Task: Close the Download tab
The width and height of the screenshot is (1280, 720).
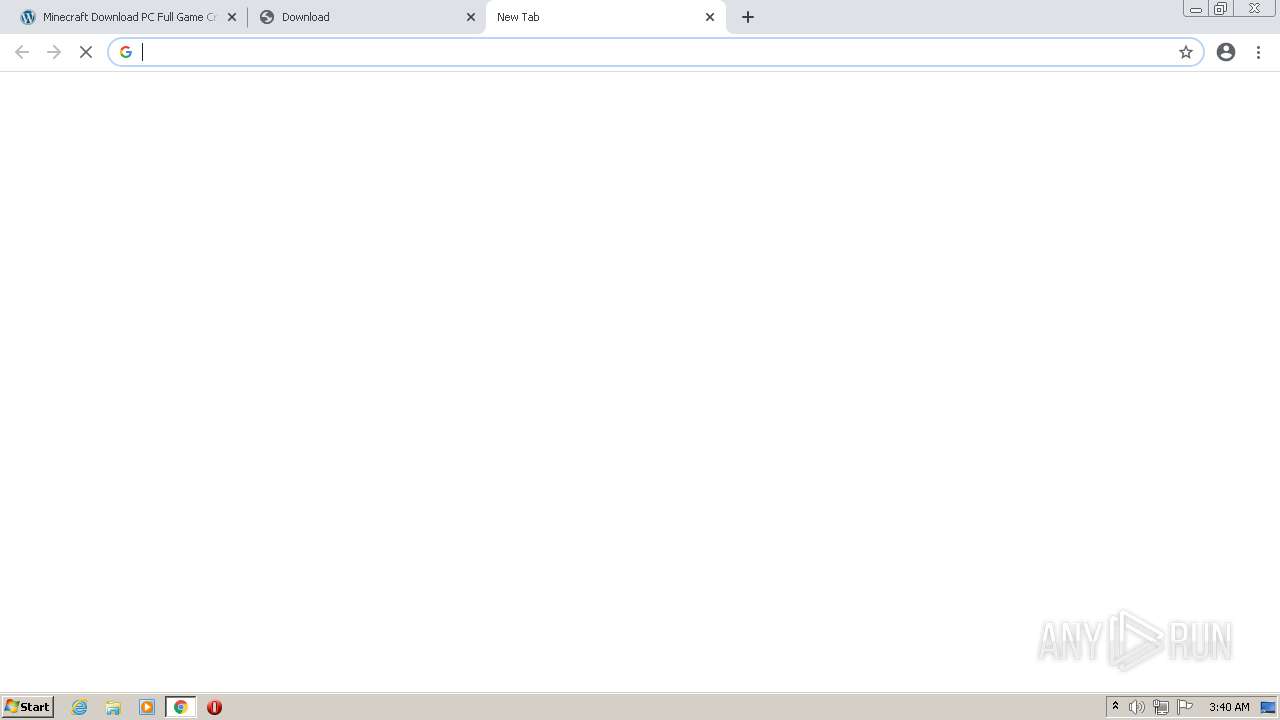Action: point(471,17)
